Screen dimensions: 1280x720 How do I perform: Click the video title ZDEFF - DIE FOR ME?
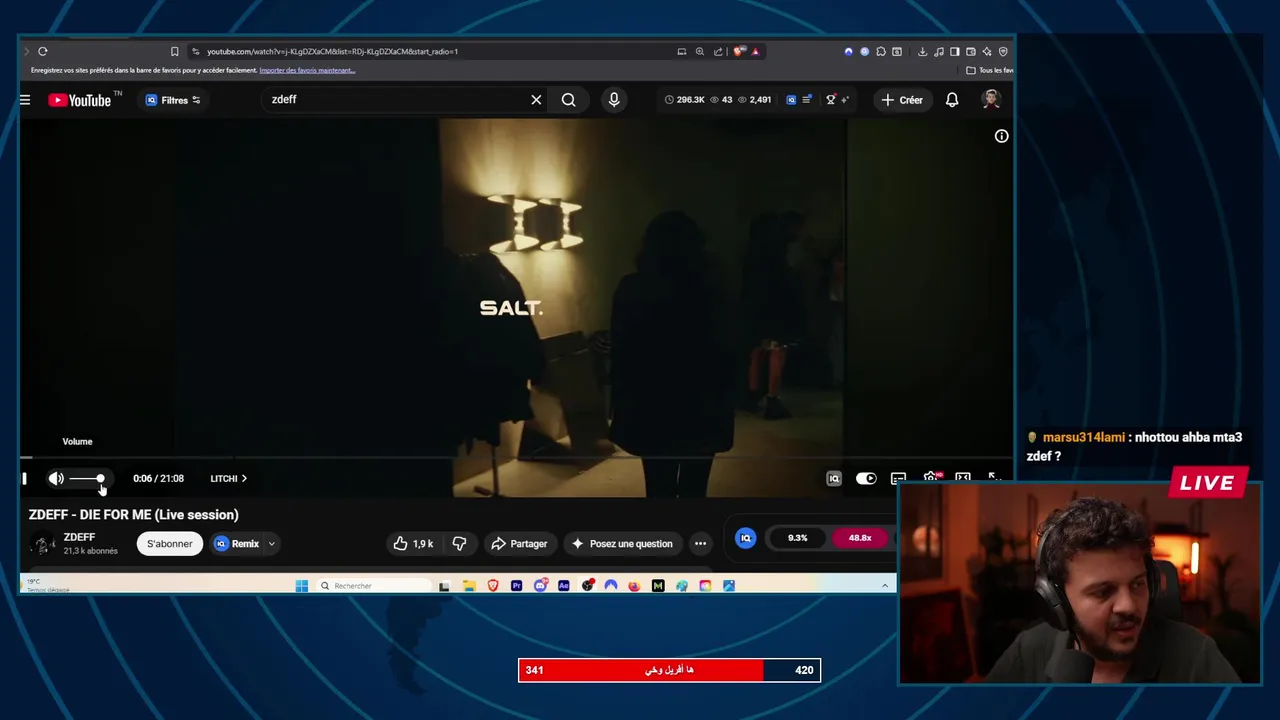coord(133,515)
